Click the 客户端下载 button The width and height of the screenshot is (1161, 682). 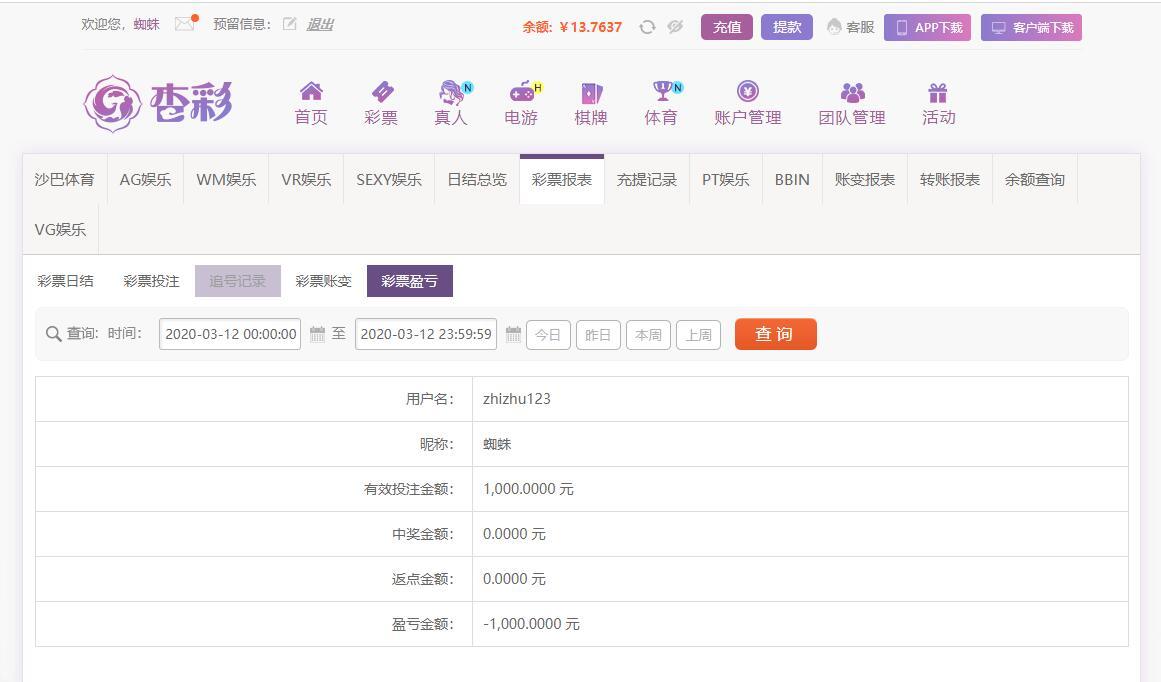click(1031, 27)
